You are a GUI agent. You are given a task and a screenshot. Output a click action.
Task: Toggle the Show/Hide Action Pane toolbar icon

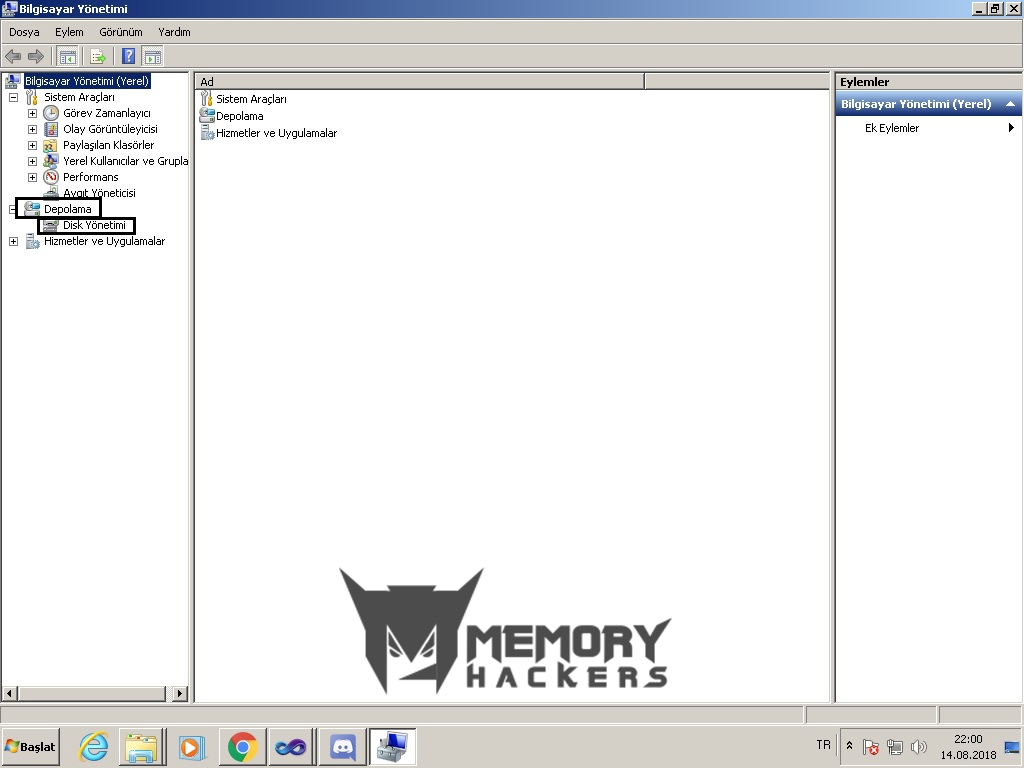click(x=152, y=57)
